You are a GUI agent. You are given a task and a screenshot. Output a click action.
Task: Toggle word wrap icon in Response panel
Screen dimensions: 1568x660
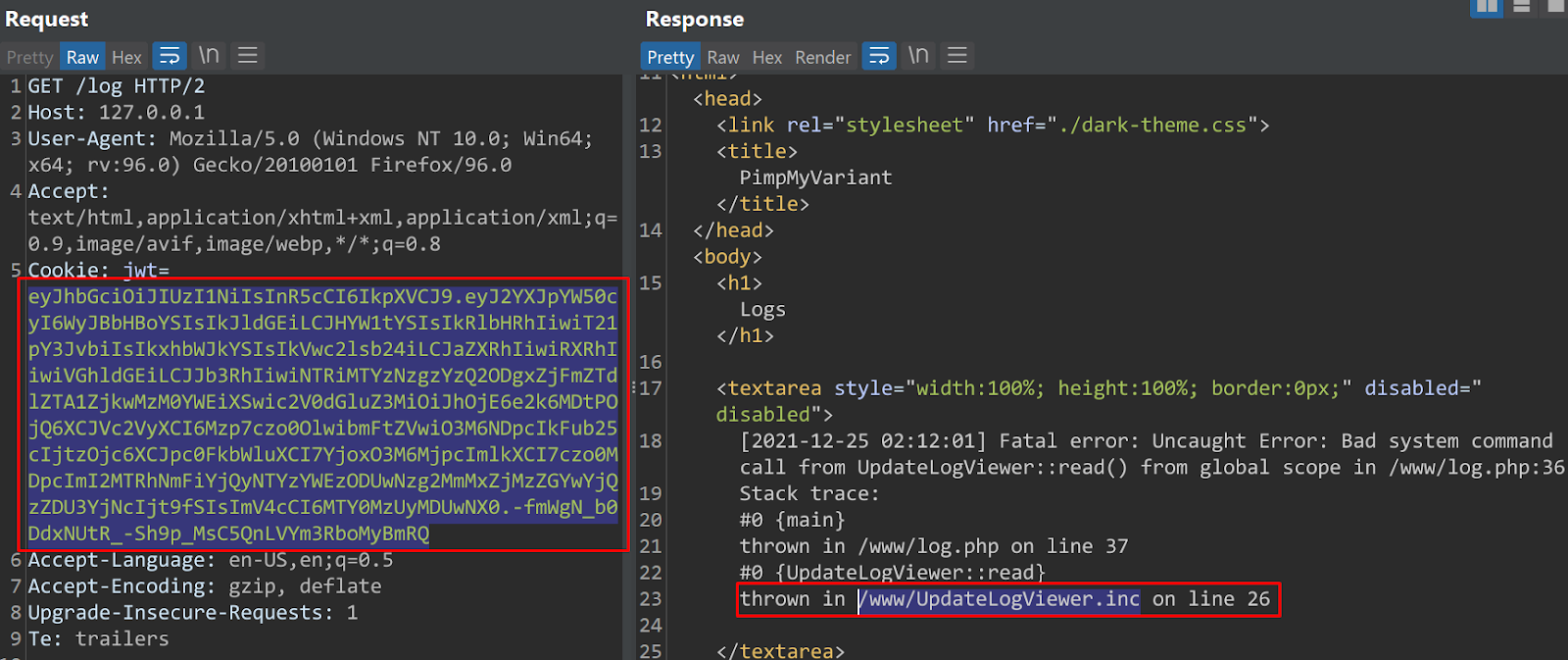tap(879, 56)
